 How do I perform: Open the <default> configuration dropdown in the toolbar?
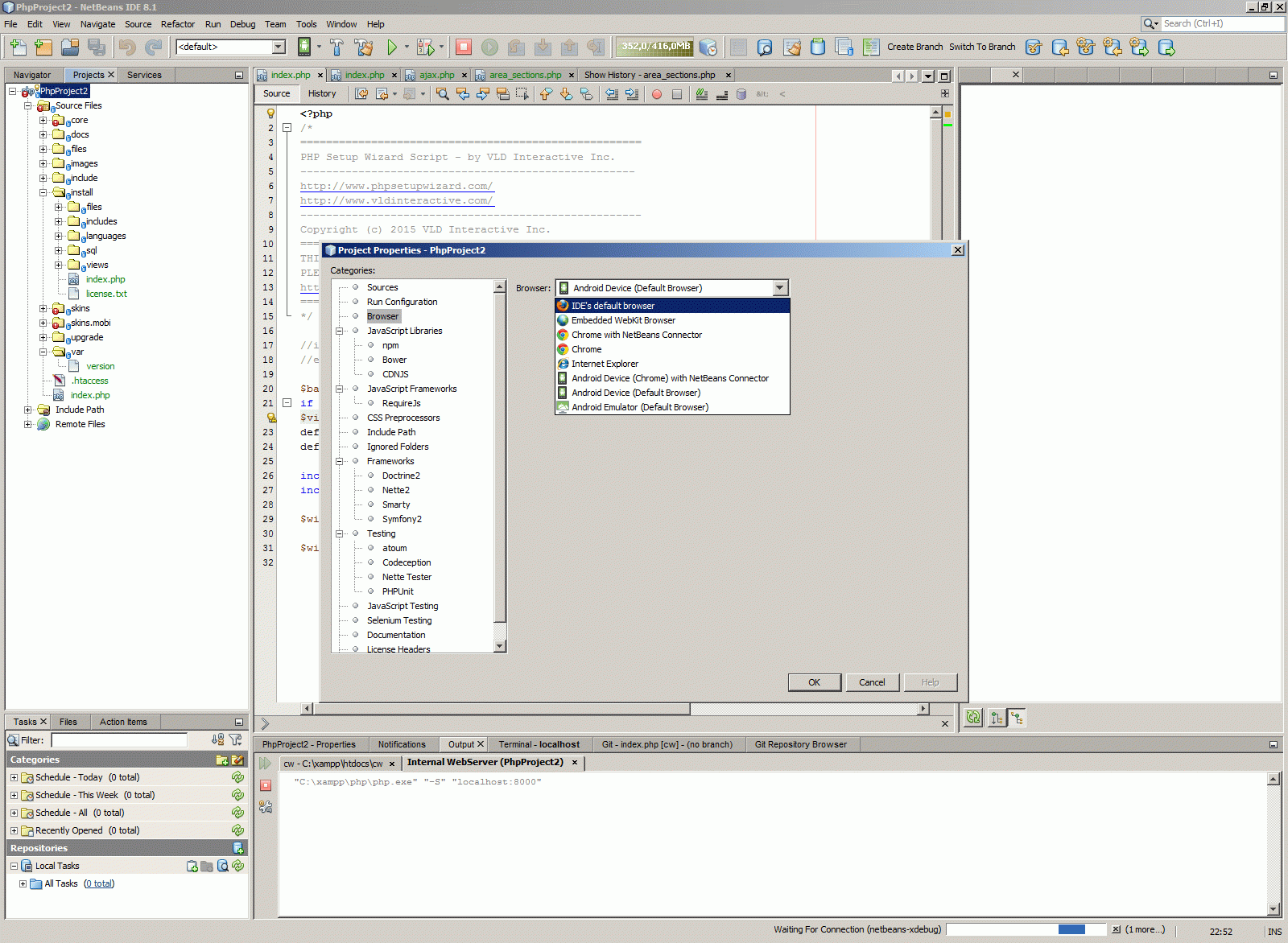tap(231, 47)
